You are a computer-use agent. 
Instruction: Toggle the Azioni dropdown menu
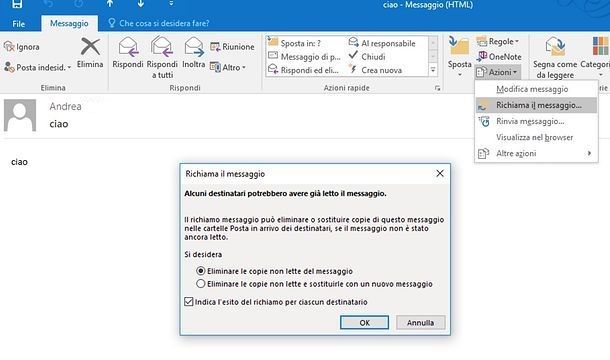point(498,72)
